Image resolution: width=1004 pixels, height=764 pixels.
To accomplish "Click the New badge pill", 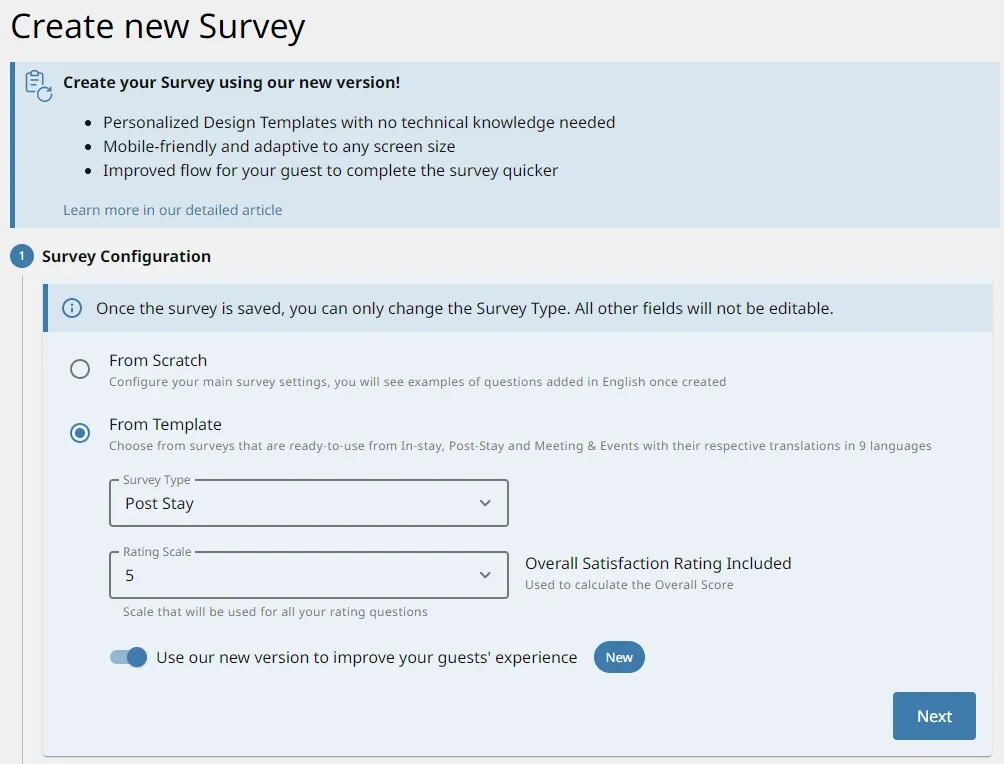I will click(619, 657).
